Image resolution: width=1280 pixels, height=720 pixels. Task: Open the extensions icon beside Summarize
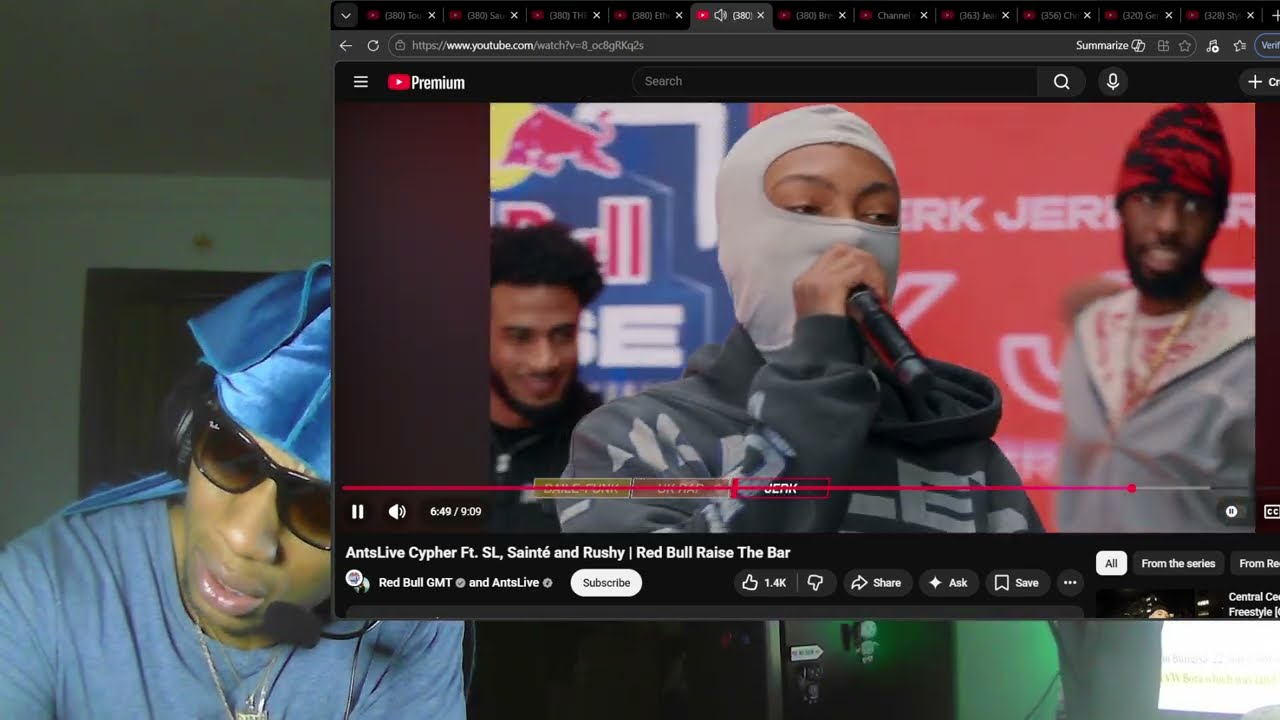(1163, 45)
